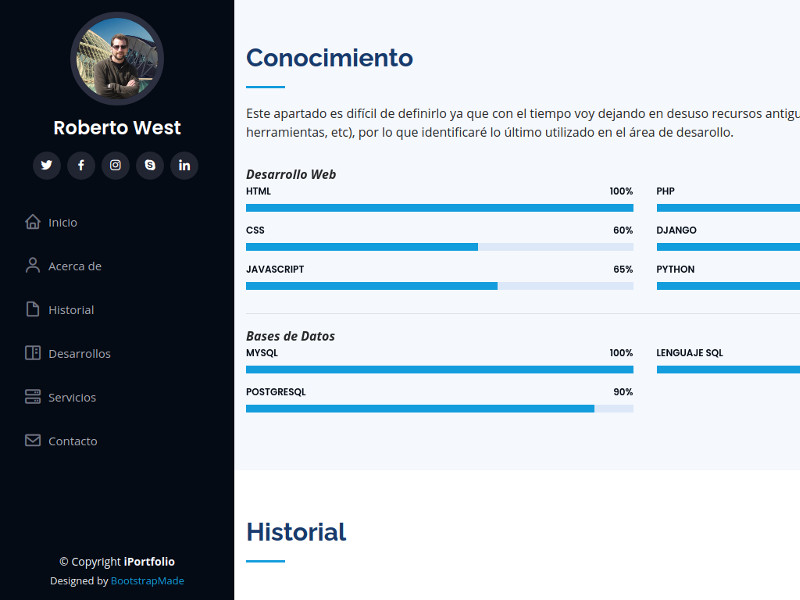800x600 pixels.
Task: Select the Inicio menu entry
Action: click(x=64, y=222)
